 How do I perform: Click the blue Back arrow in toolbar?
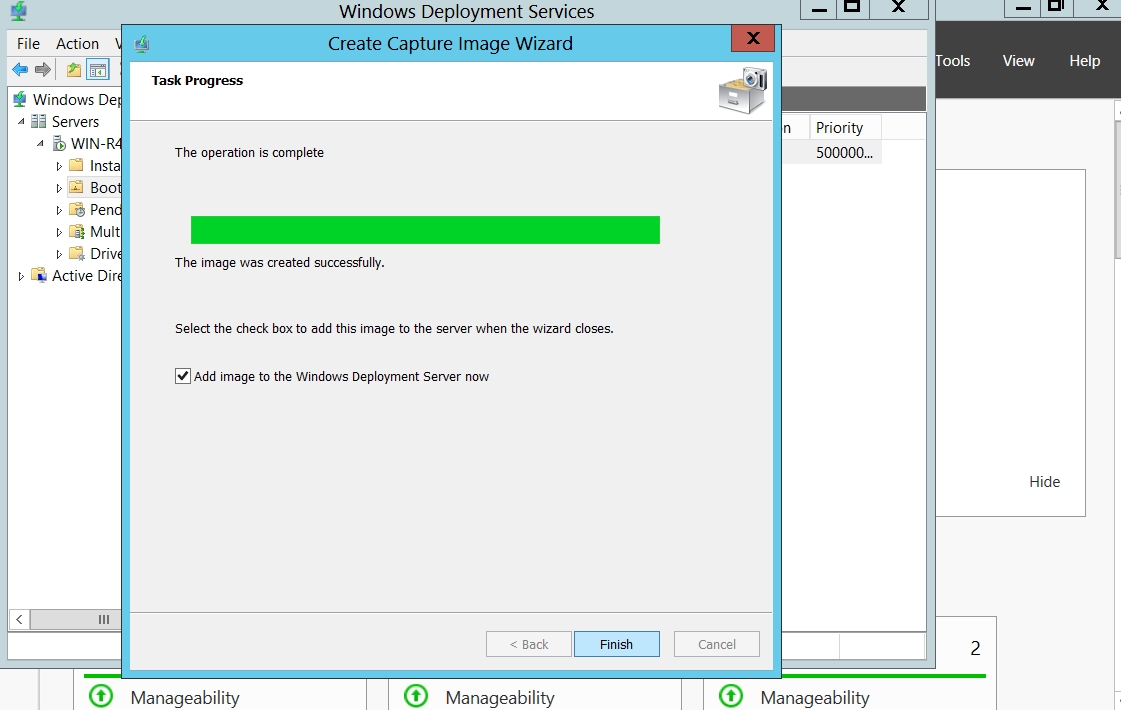click(x=20, y=70)
